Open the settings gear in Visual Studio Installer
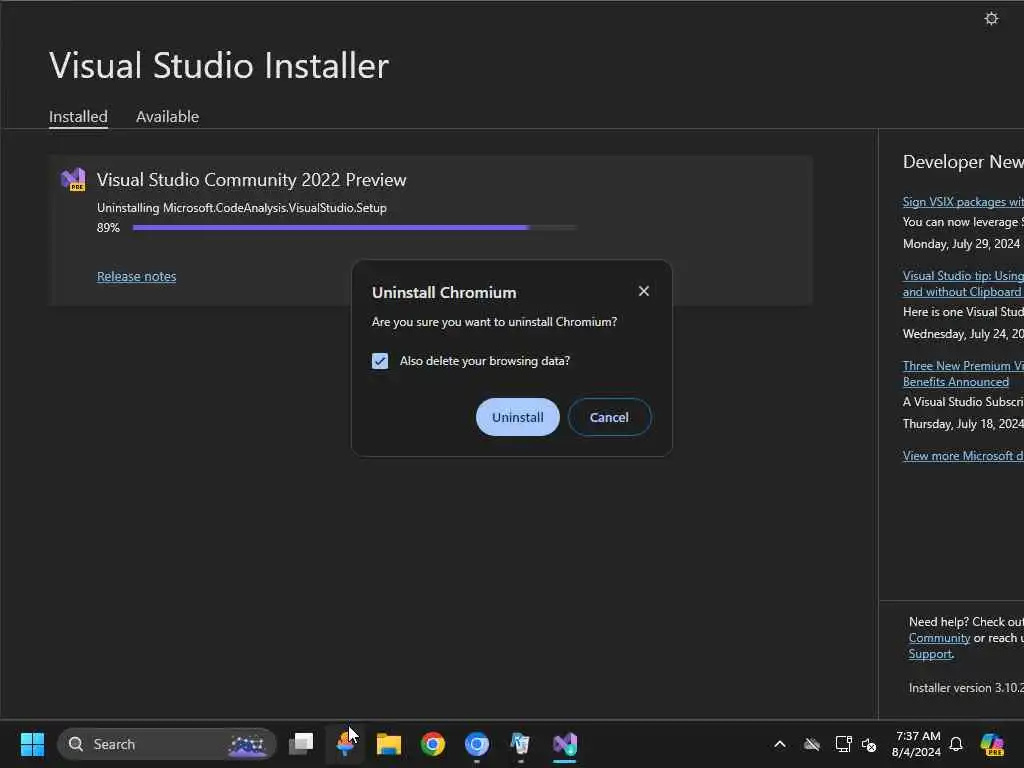Screen dimensions: 1024x768 [991, 18]
